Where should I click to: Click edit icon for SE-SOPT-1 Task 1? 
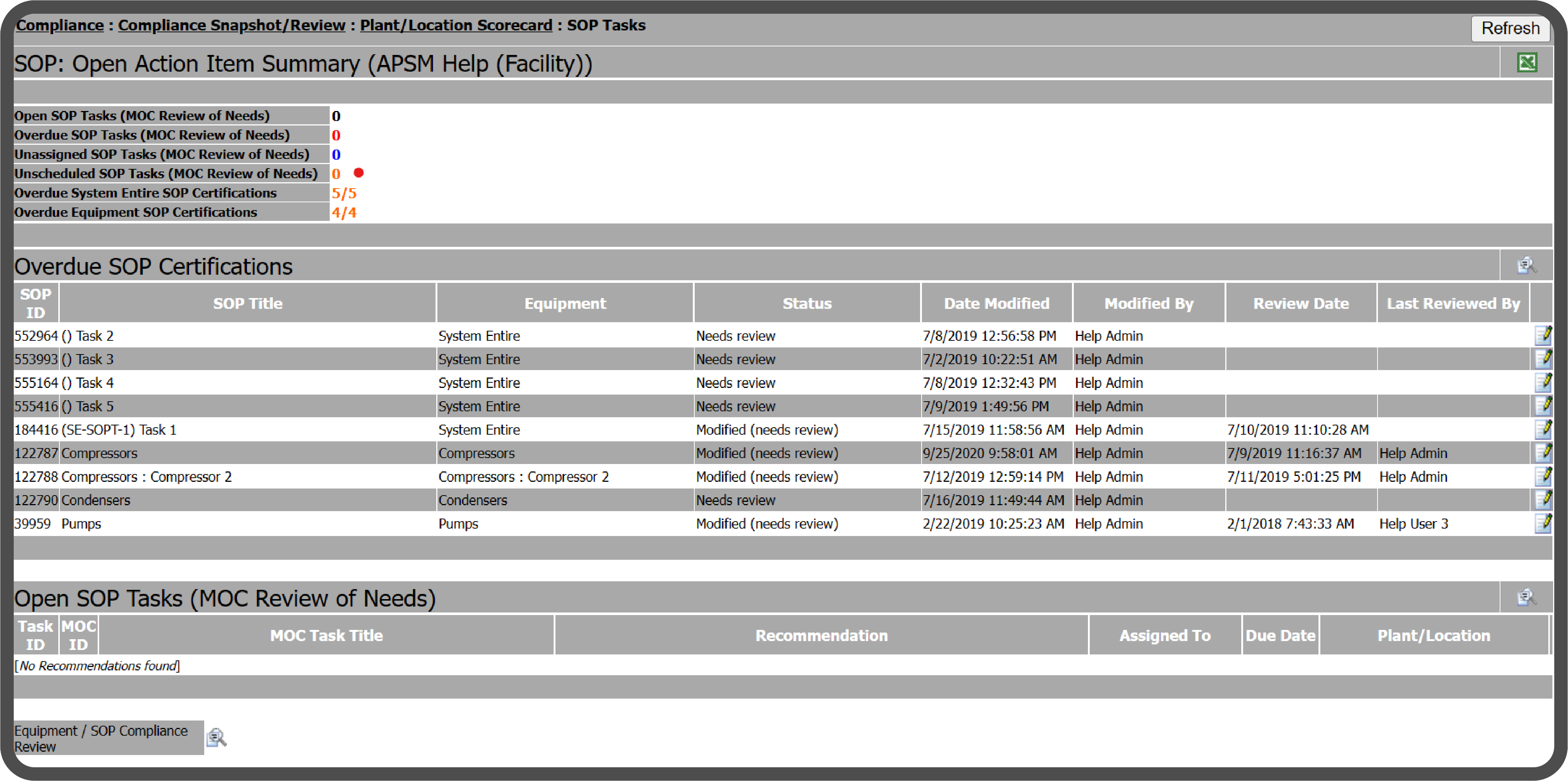(1542, 430)
